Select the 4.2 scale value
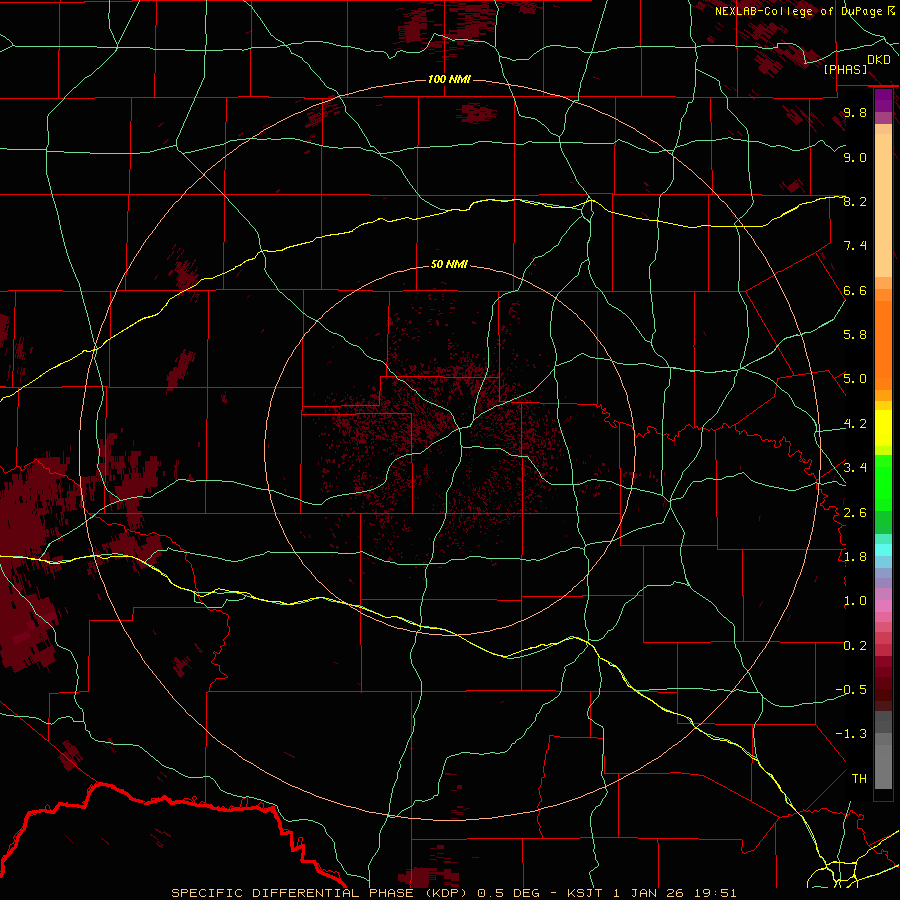The height and width of the screenshot is (900, 900). 855,424
